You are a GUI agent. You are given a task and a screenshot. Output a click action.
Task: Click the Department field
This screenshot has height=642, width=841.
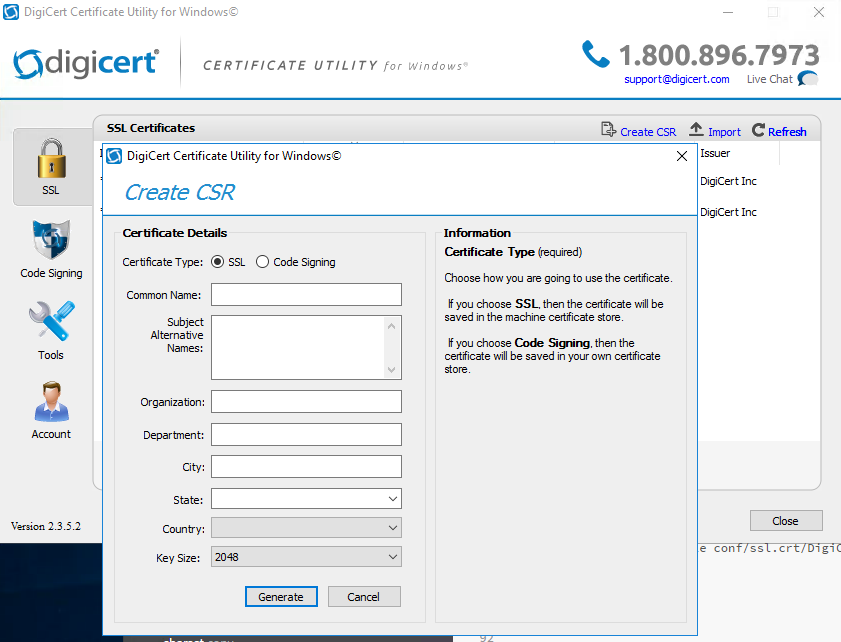point(306,434)
